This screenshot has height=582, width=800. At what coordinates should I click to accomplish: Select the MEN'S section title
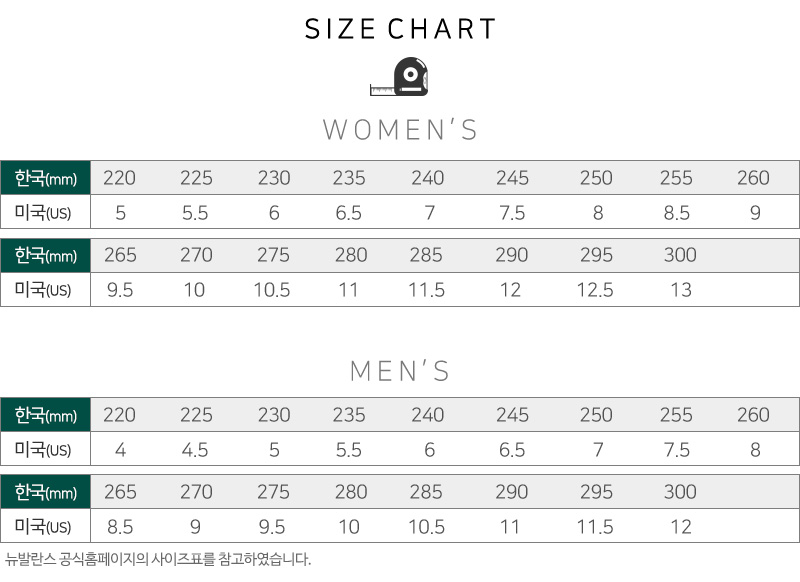click(400, 371)
